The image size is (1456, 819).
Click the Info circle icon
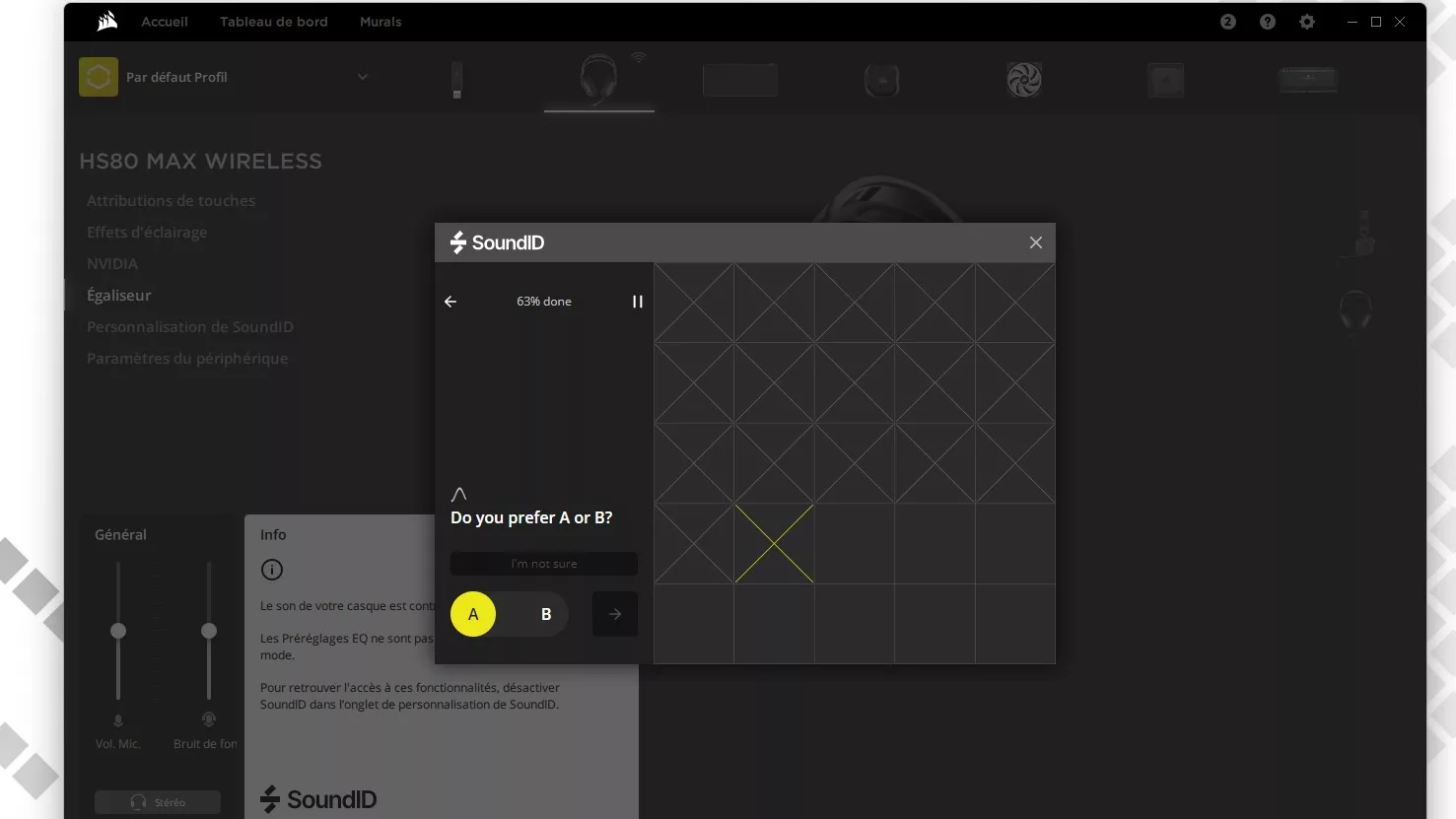coord(272,570)
